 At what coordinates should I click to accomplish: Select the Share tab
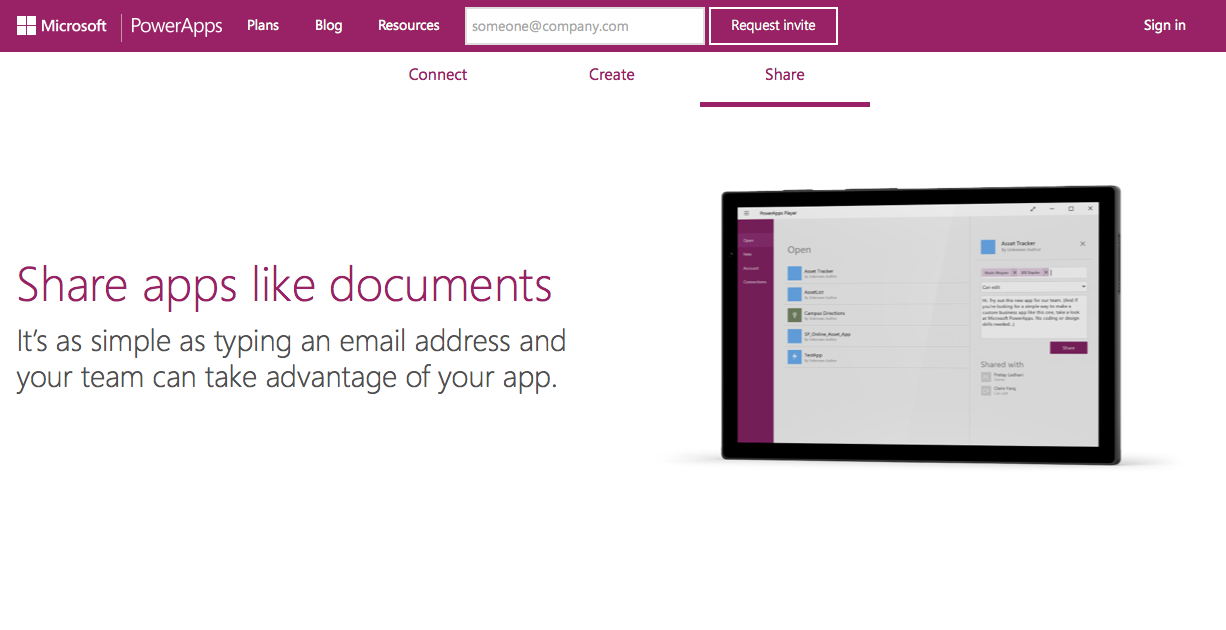tap(785, 75)
